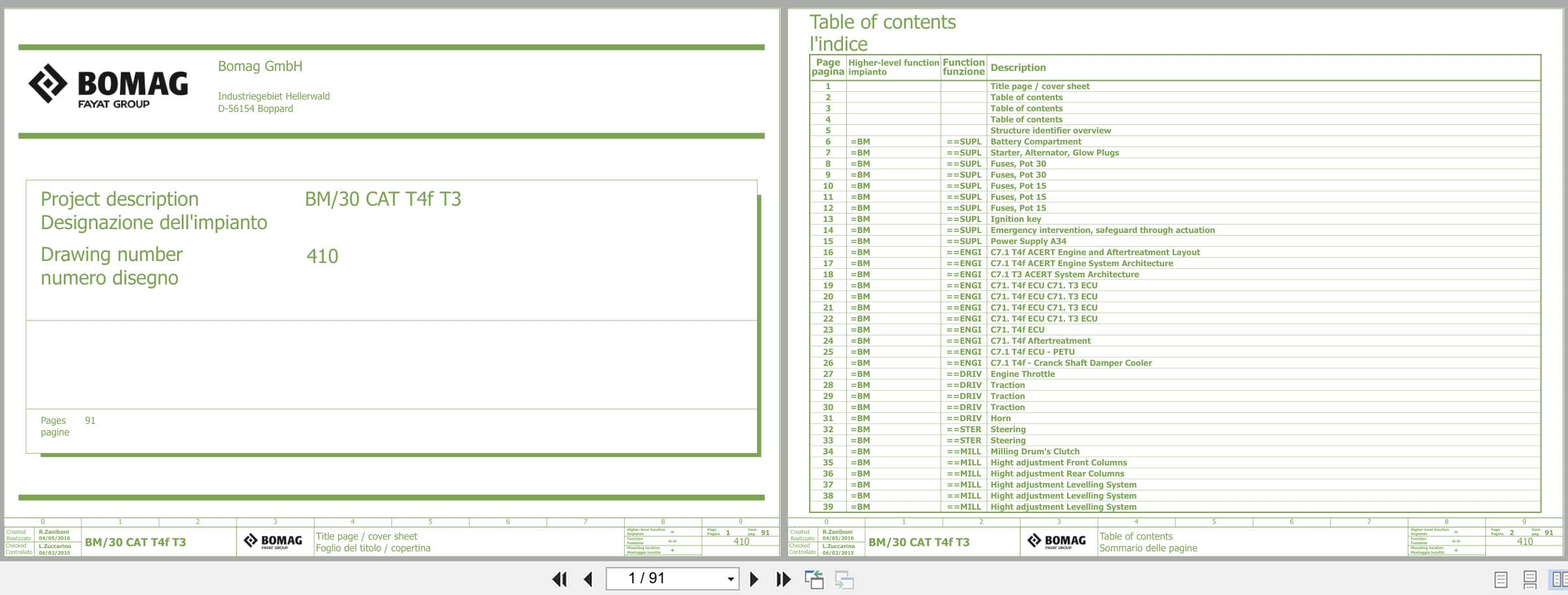
Task: Click the 'Function funzione' column header
Action: coord(963,67)
